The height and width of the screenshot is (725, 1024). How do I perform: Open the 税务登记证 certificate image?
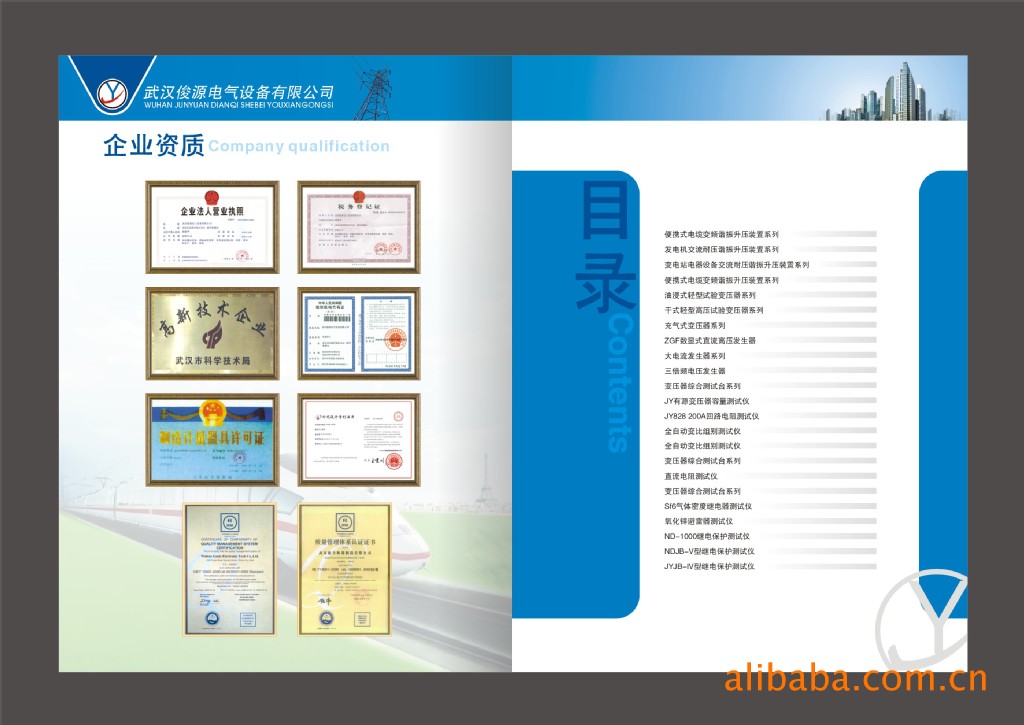coord(359,227)
